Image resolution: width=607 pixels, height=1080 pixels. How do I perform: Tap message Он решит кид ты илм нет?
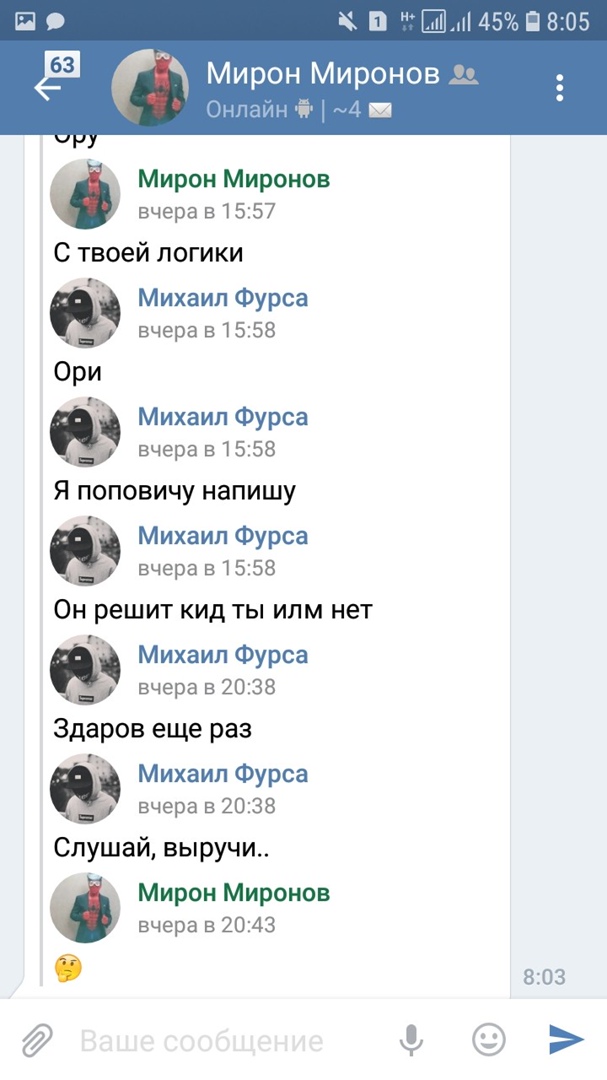point(212,610)
